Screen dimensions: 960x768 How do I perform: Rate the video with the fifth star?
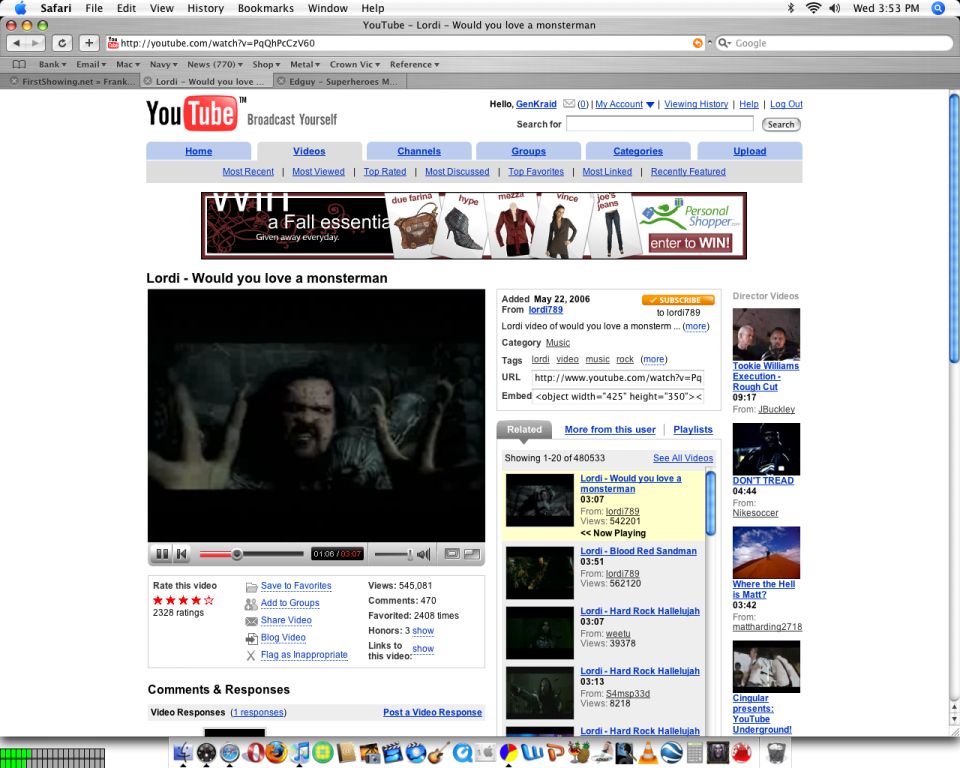pyautogui.click(x=209, y=600)
